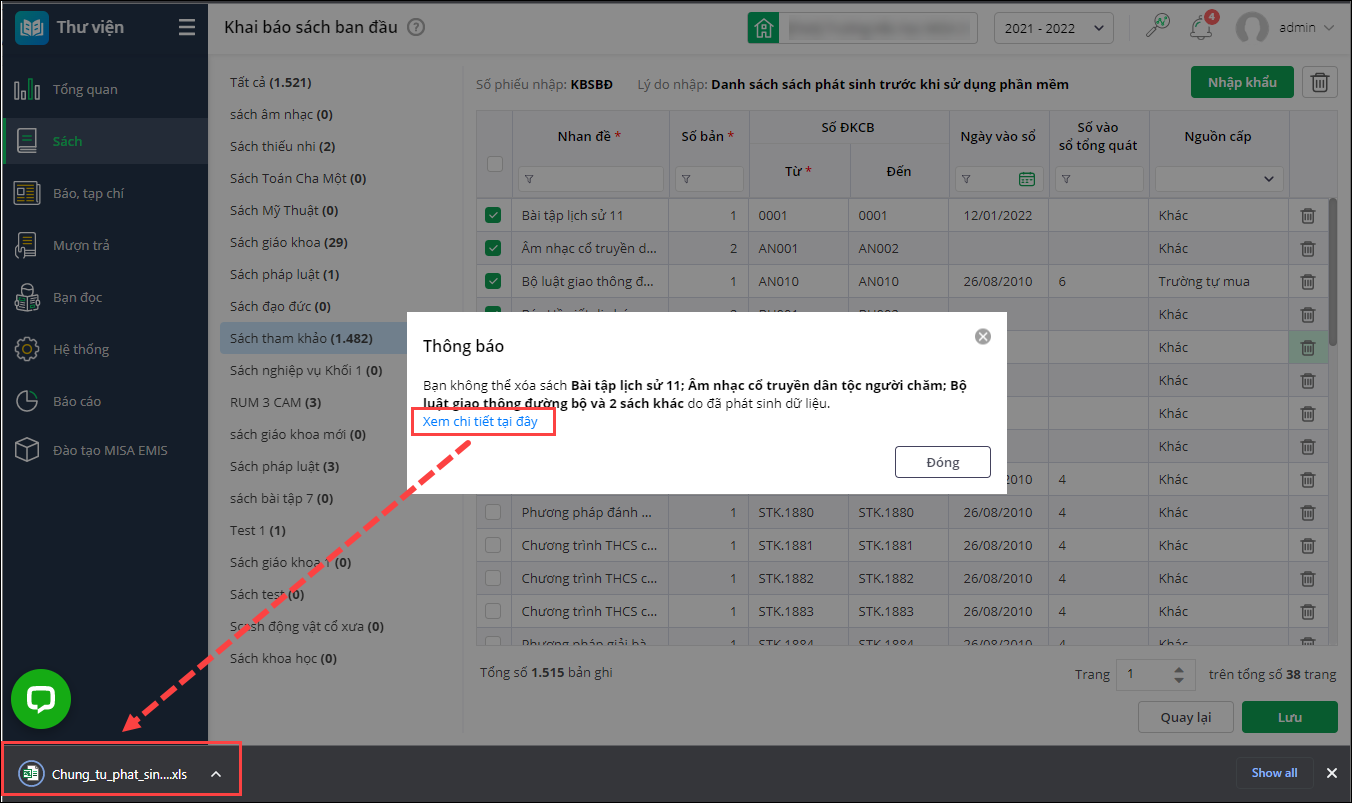Open Mượn trả sidebar menu

coord(104,245)
